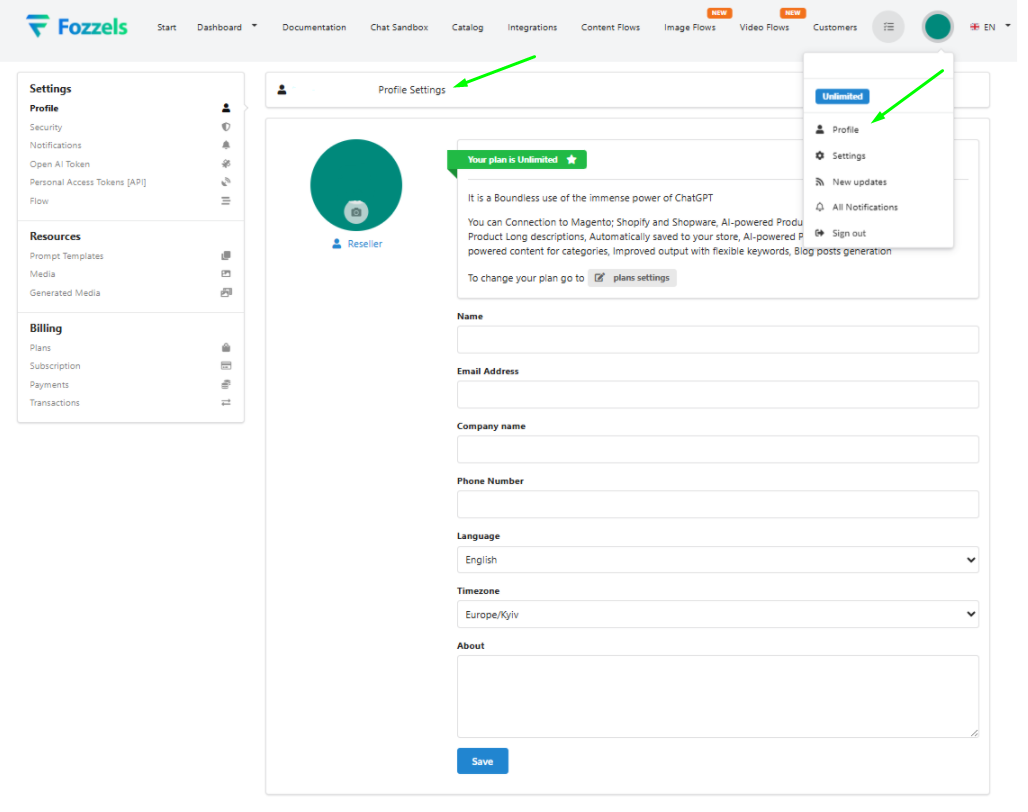Click the Security shield icon in sidebar
Screen dimensions: 1028x812
click(226, 127)
